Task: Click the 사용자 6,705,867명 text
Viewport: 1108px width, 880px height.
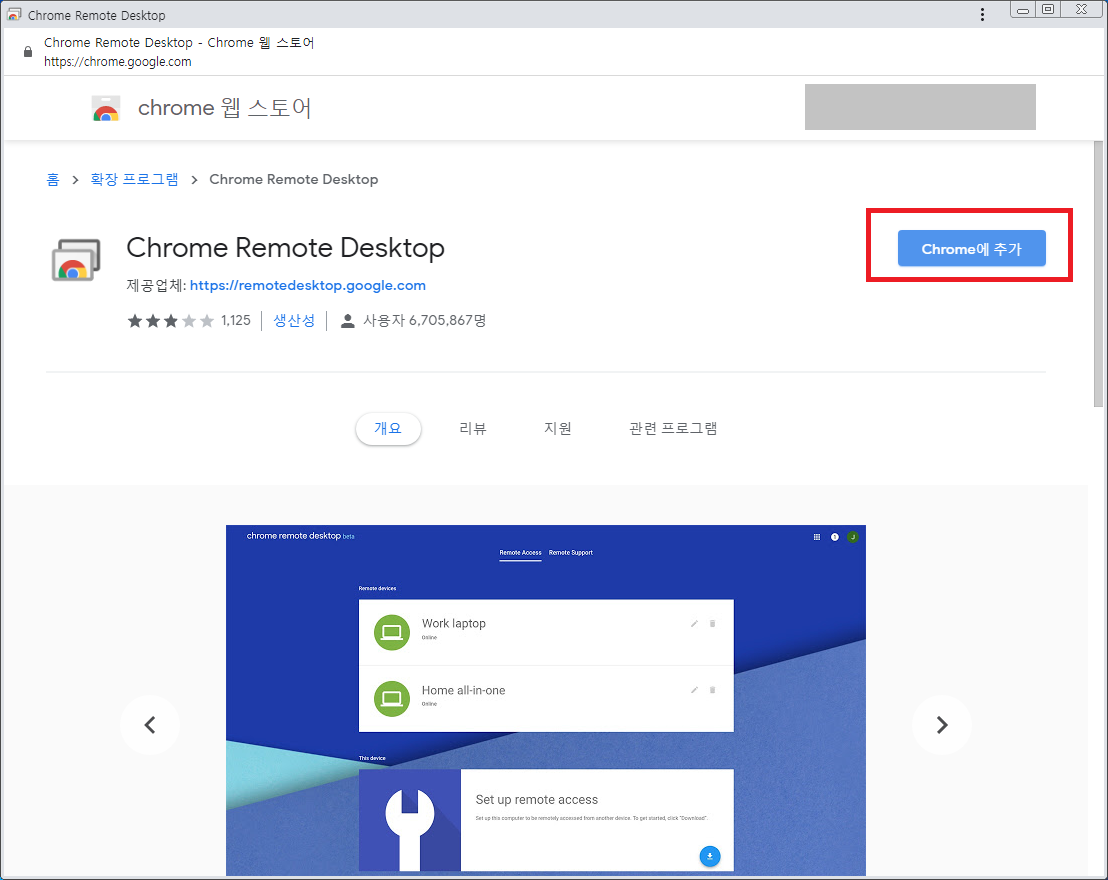Action: (425, 321)
